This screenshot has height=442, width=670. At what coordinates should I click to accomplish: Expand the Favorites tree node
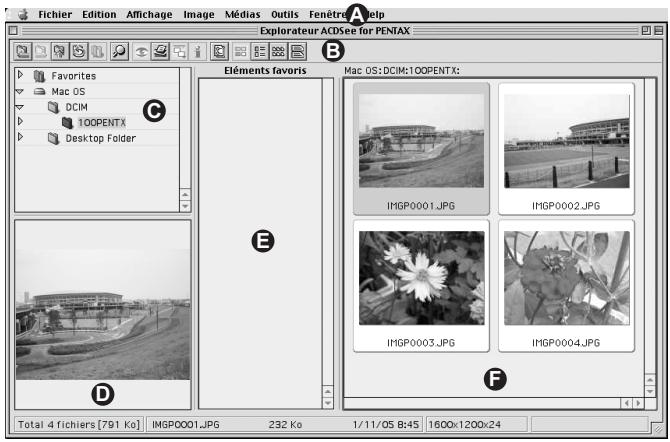point(20,75)
